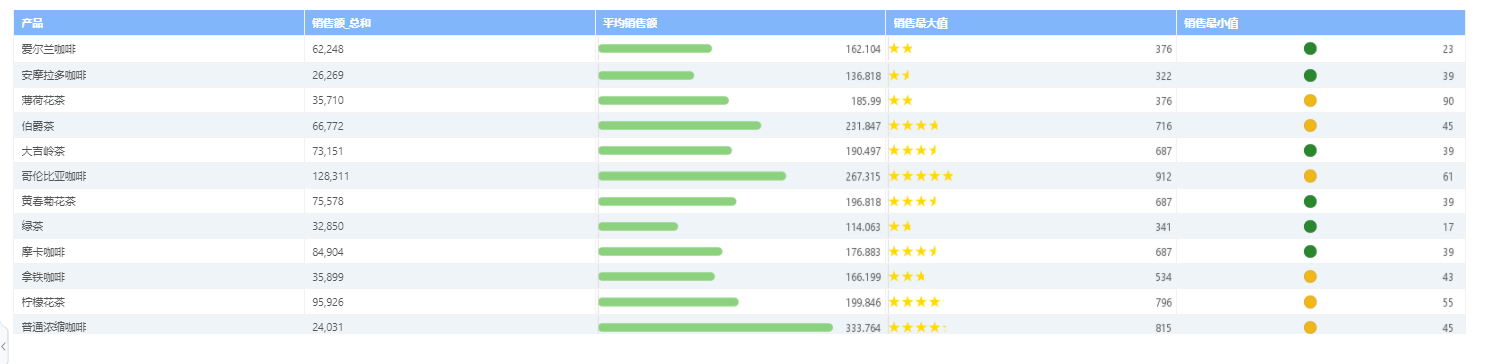Click the 安摩拉多咖啡 product name
Screen dimensions: 1511x364
[54, 75]
